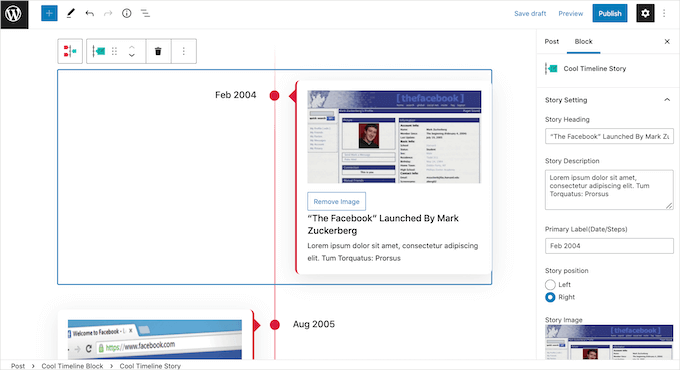680x370 pixels.
Task: Click the thefacebook image in the story card
Action: 394,137
